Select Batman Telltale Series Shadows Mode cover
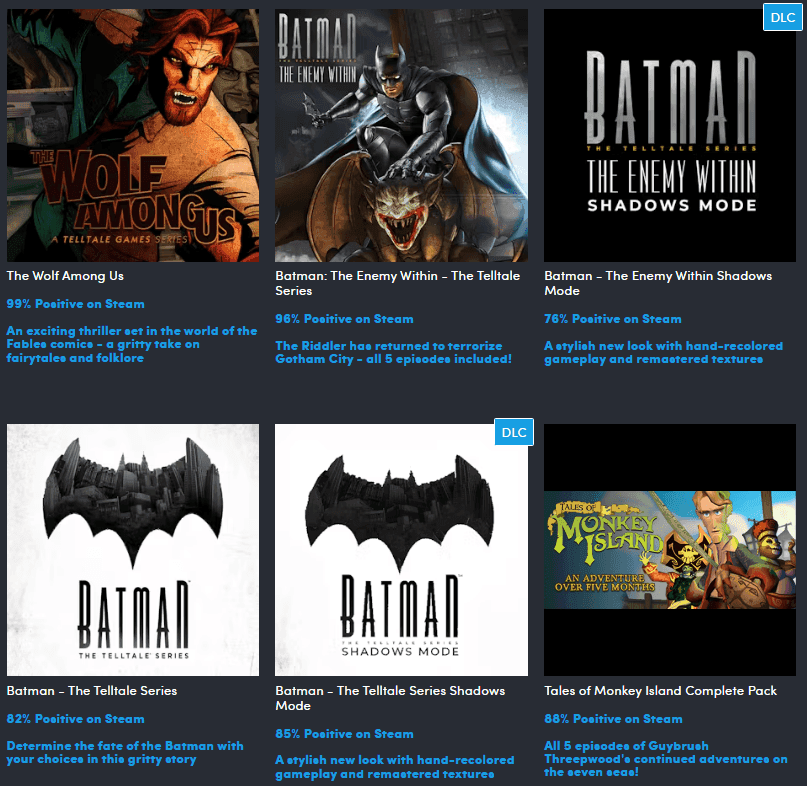The height and width of the screenshot is (786, 807). 401,550
